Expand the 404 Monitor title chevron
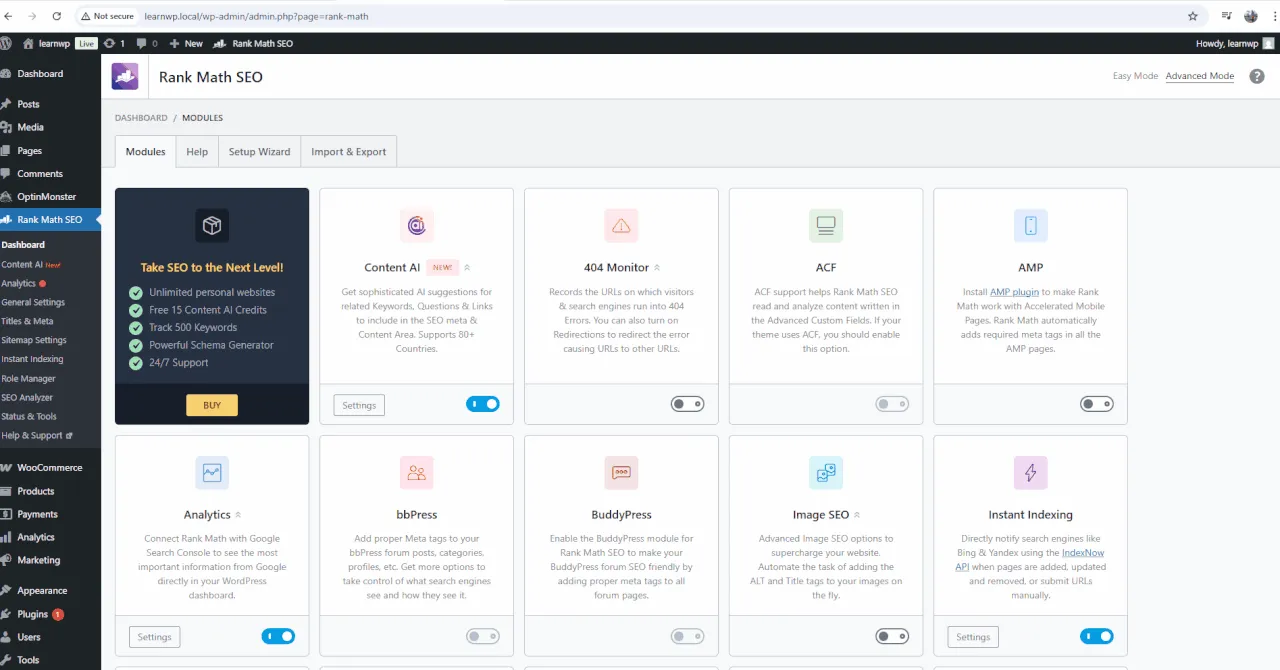Viewport: 1280px width, 670px height. [657, 268]
